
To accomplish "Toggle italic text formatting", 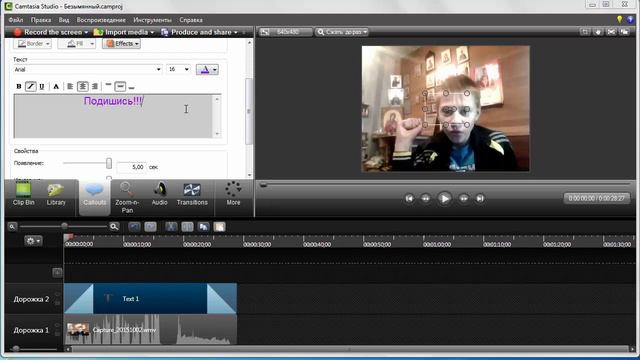I will [30, 87].
